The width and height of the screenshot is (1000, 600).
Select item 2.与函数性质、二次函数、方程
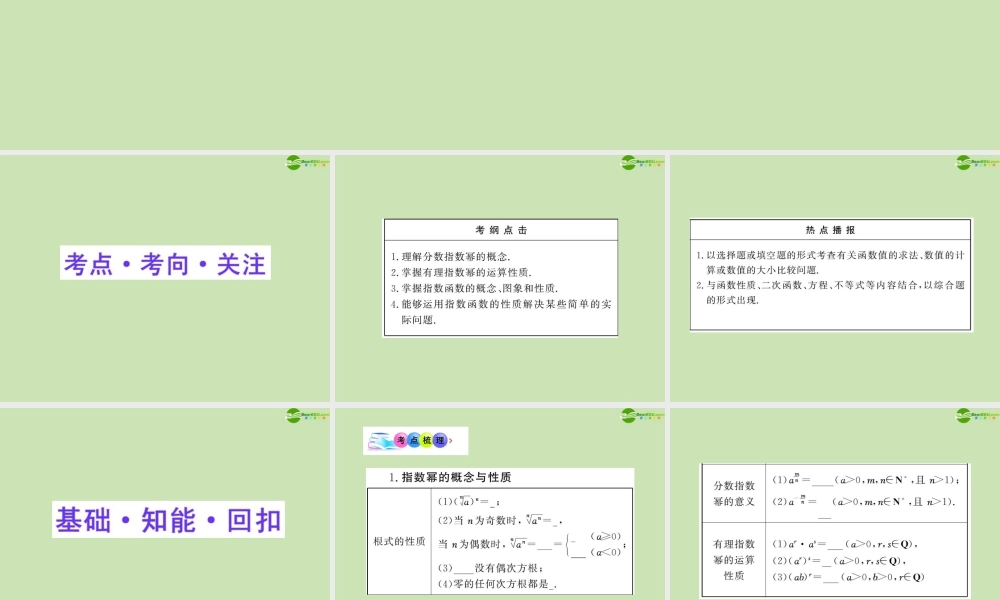(x=830, y=293)
